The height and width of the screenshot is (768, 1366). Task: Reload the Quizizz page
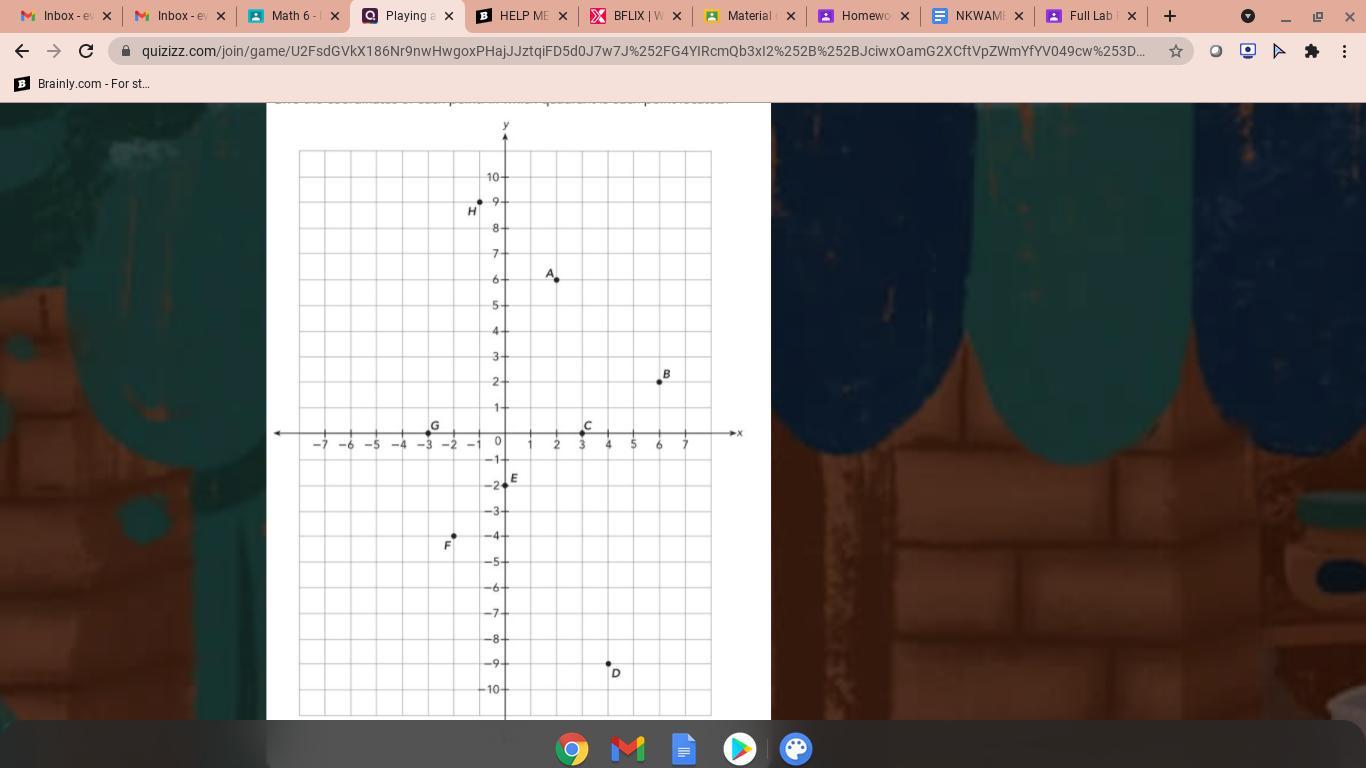86,51
